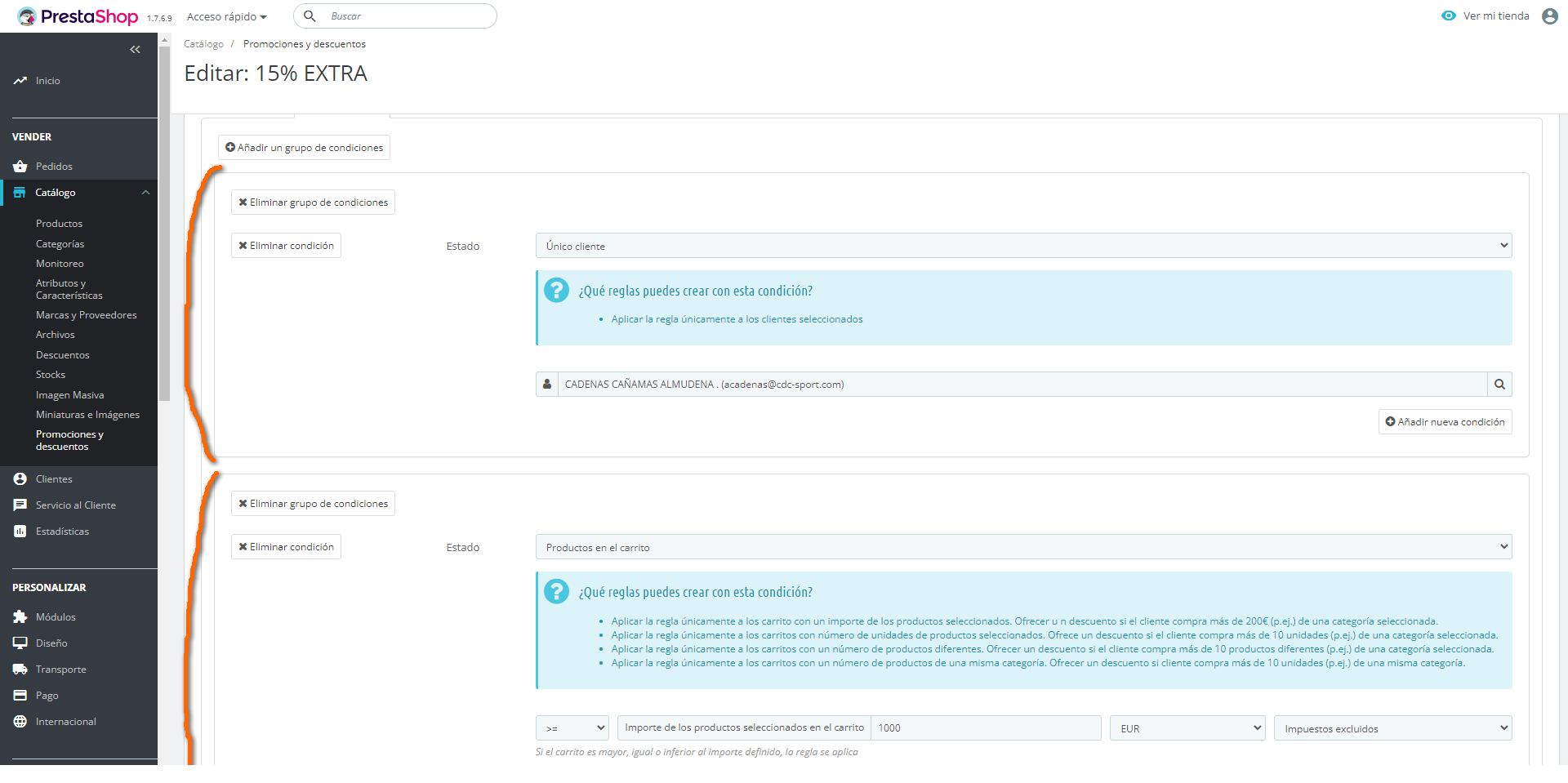Click Eliminar condición for Único cliente
This screenshot has height=783, width=1568.
pyautogui.click(x=286, y=246)
